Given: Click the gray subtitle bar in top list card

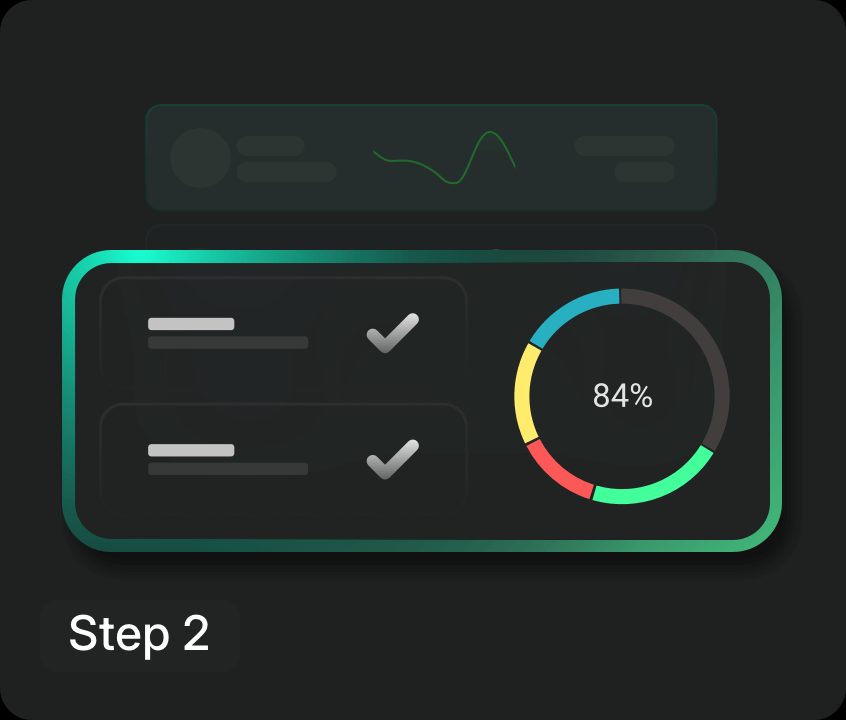Looking at the screenshot, I should [228, 342].
